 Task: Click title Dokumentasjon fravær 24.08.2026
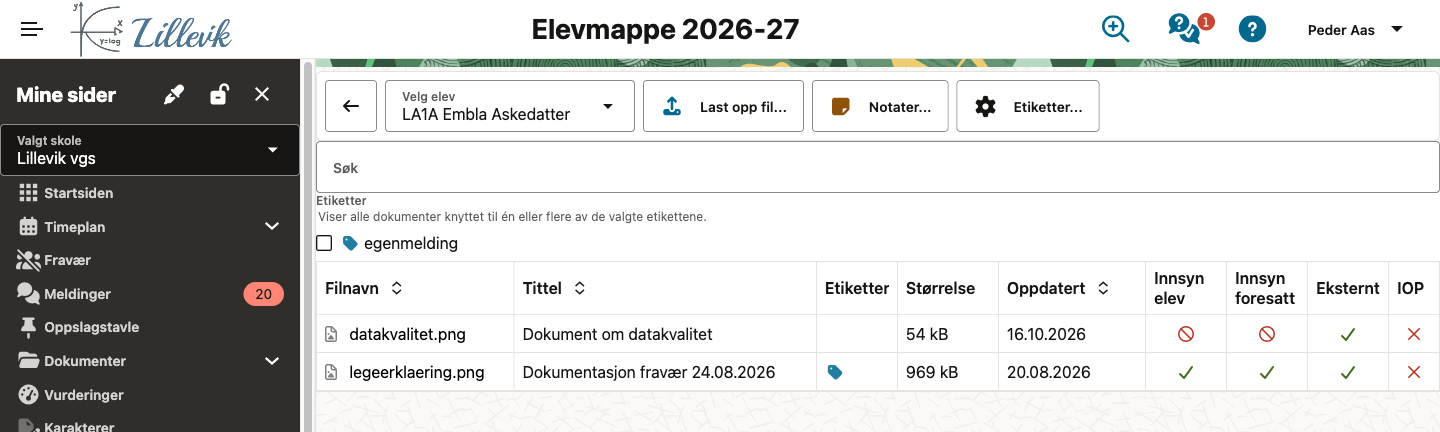(x=649, y=372)
